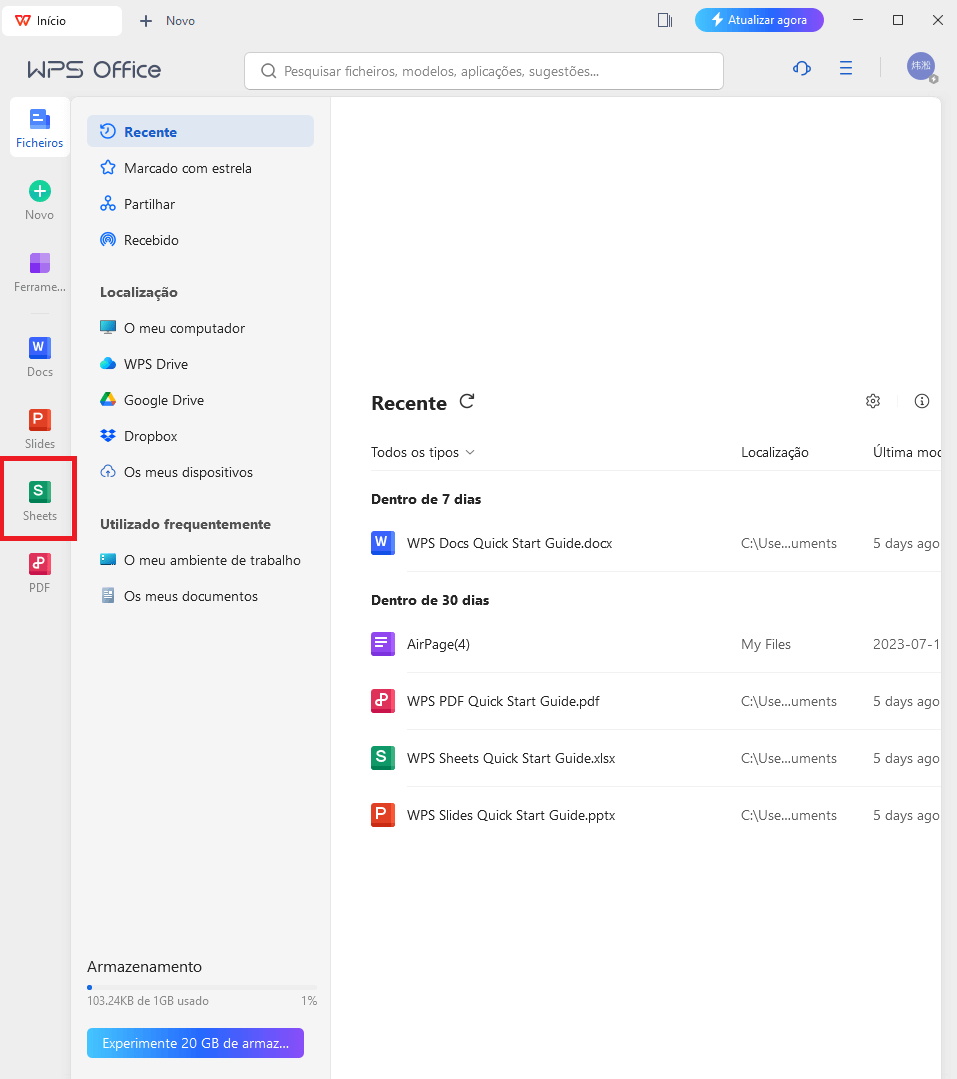
Task: Click the Armazenamento heading
Action: (x=144, y=966)
